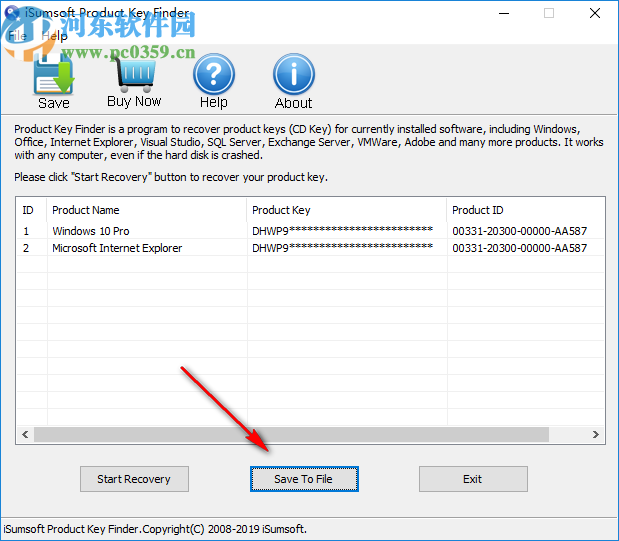
Task: Open the About info icon
Action: click(293, 74)
